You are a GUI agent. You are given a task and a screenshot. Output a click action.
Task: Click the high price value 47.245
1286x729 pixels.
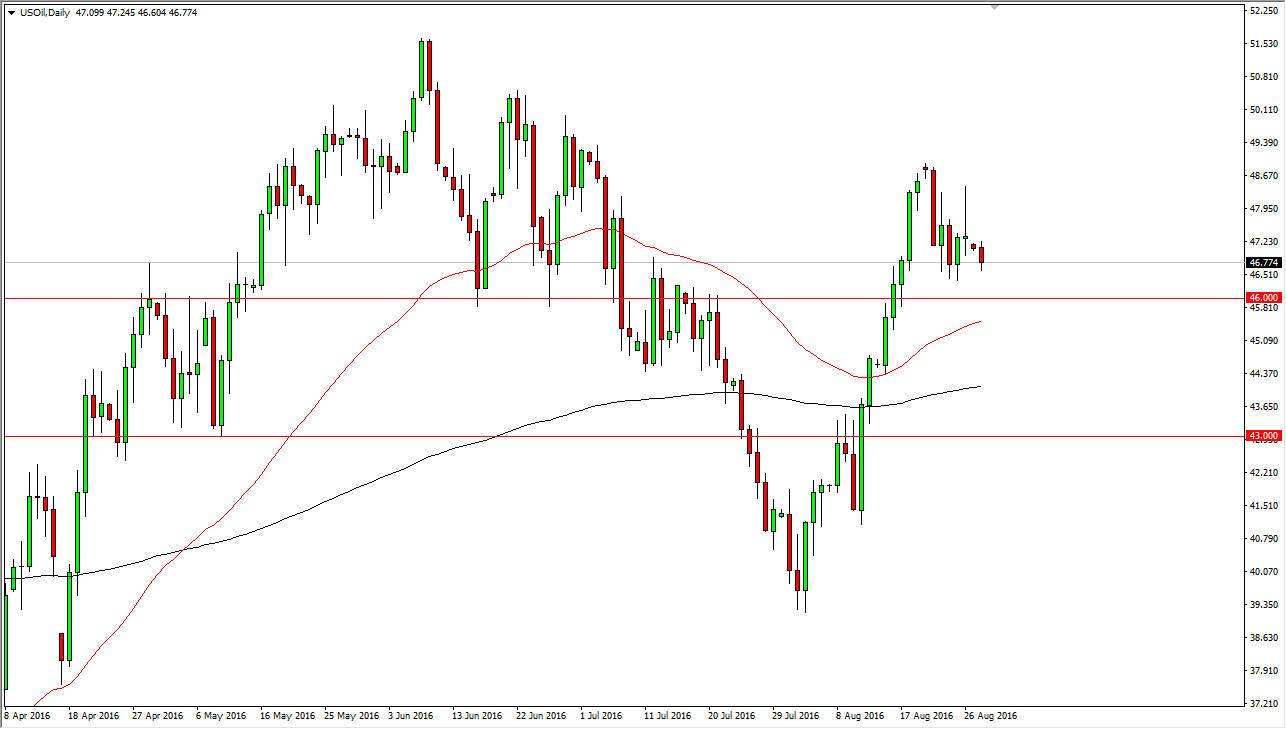coord(122,13)
